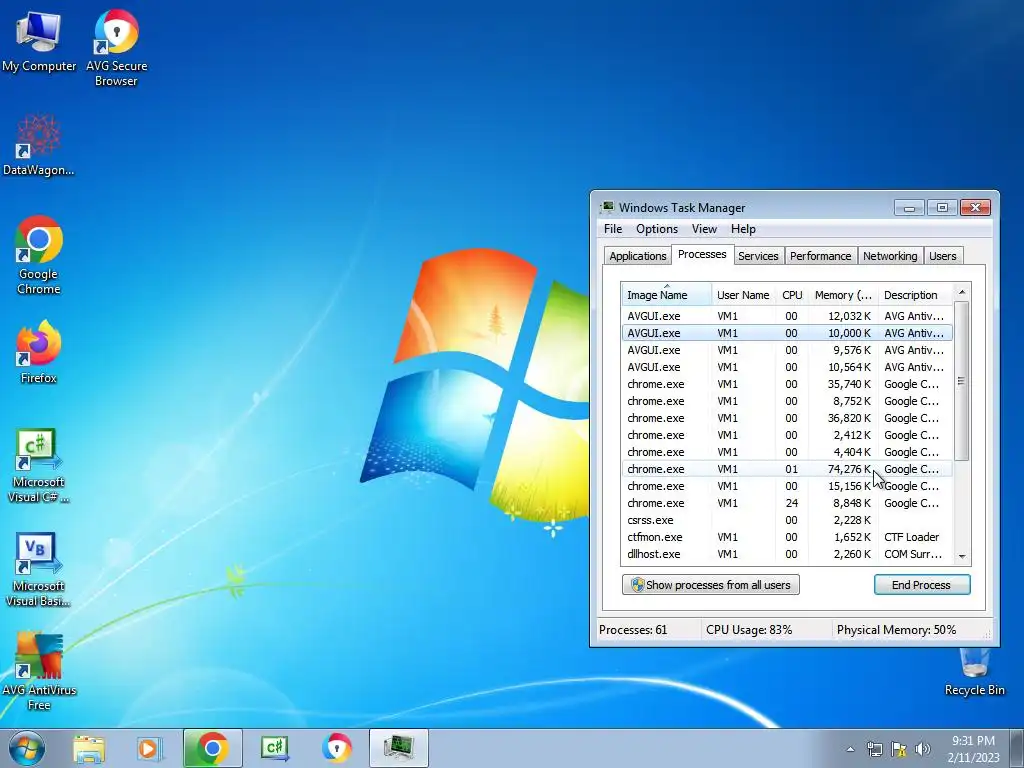Open My Computer desktop icon
The height and width of the screenshot is (768, 1024).
click(x=39, y=42)
